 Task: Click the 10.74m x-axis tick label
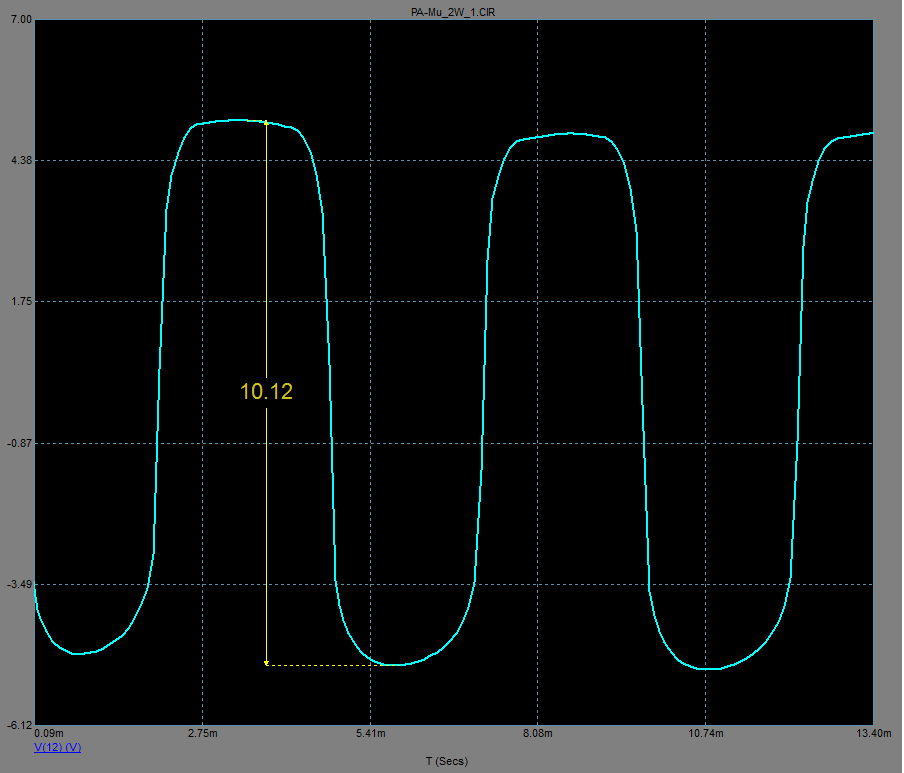(x=705, y=735)
